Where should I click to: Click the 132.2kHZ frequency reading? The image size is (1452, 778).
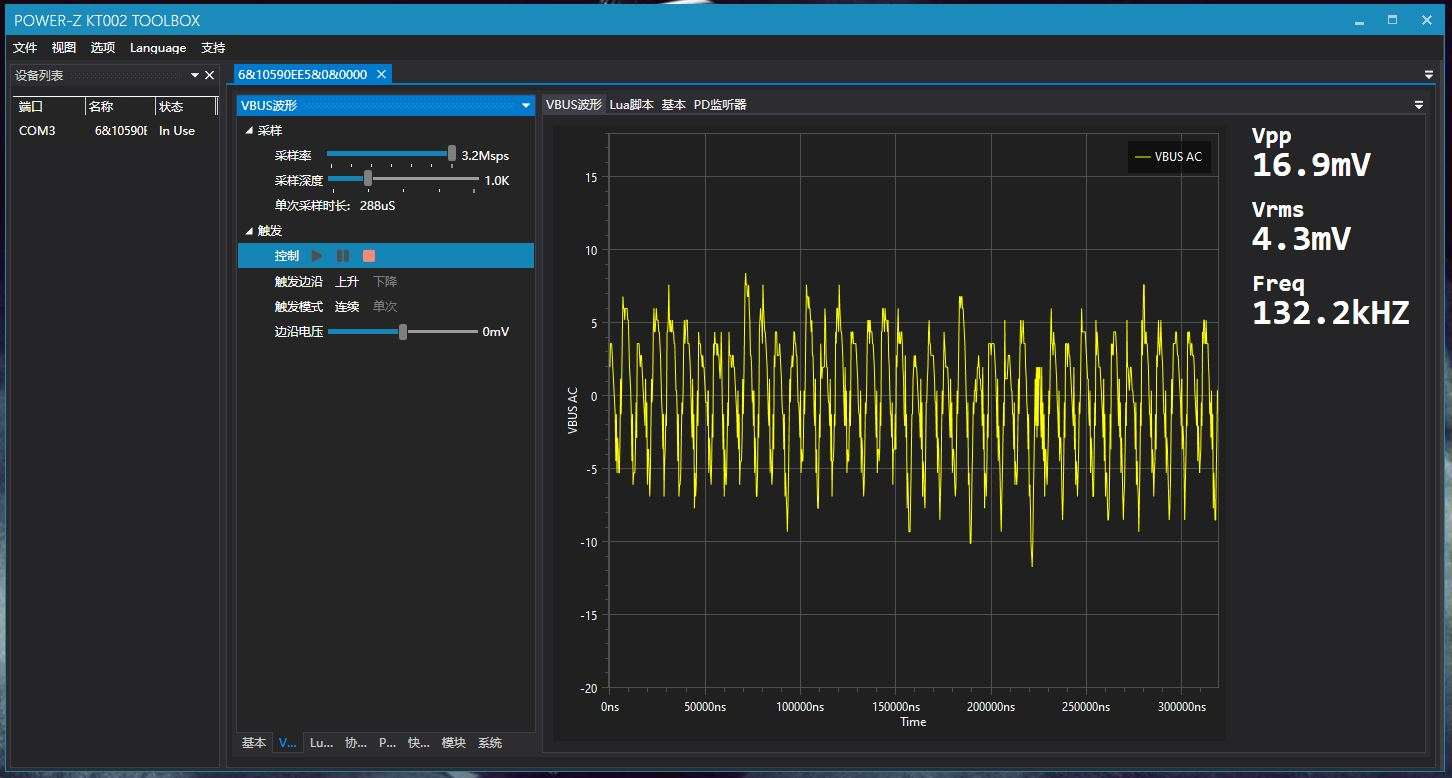tap(1331, 313)
